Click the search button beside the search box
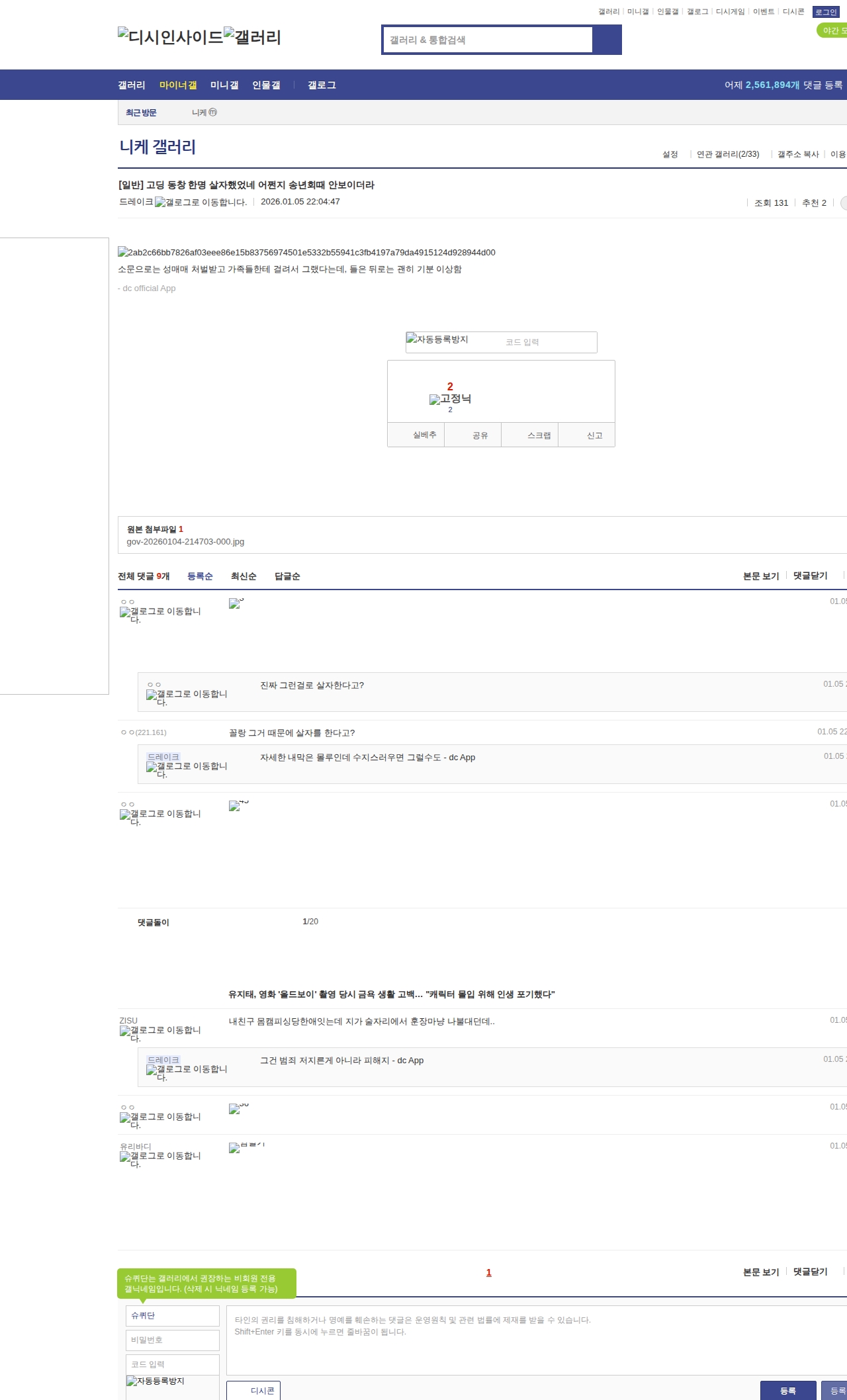The width and height of the screenshot is (847, 1400). [x=607, y=40]
